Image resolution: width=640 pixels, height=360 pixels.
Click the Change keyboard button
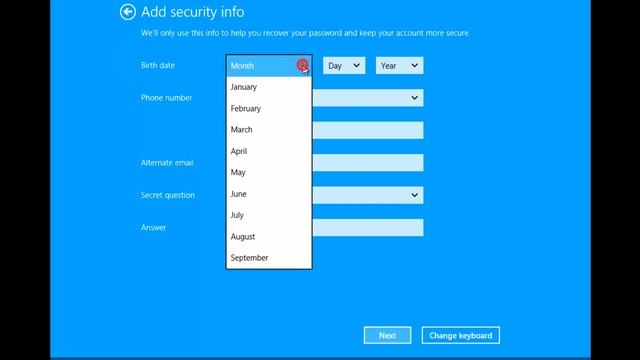click(461, 335)
